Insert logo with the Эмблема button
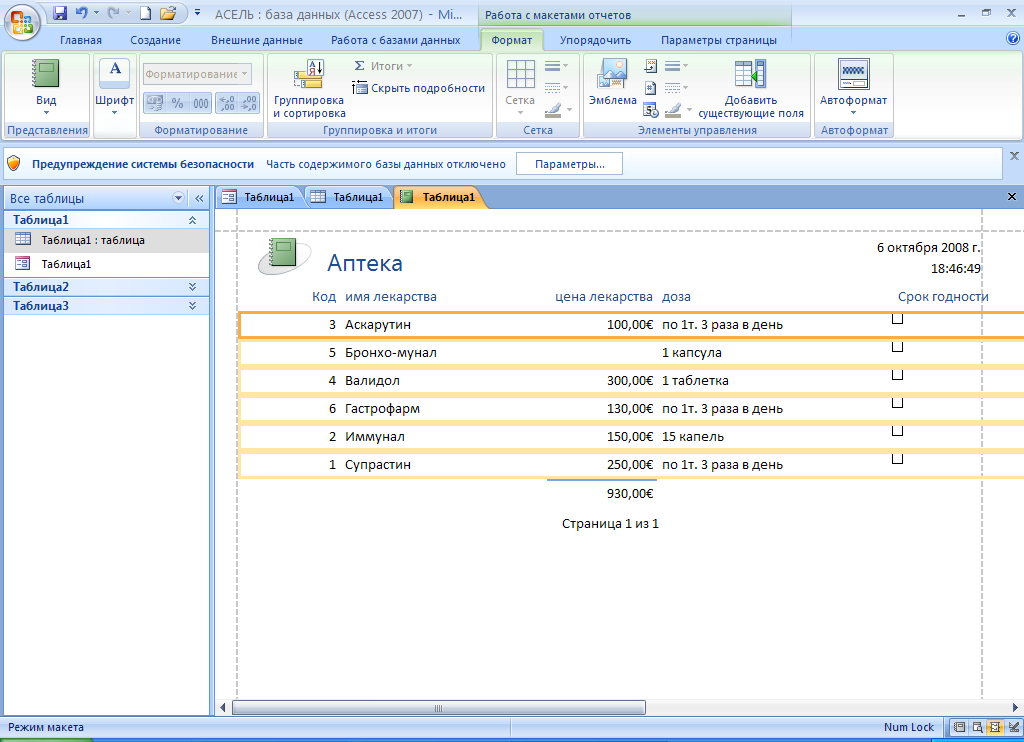 [x=612, y=84]
